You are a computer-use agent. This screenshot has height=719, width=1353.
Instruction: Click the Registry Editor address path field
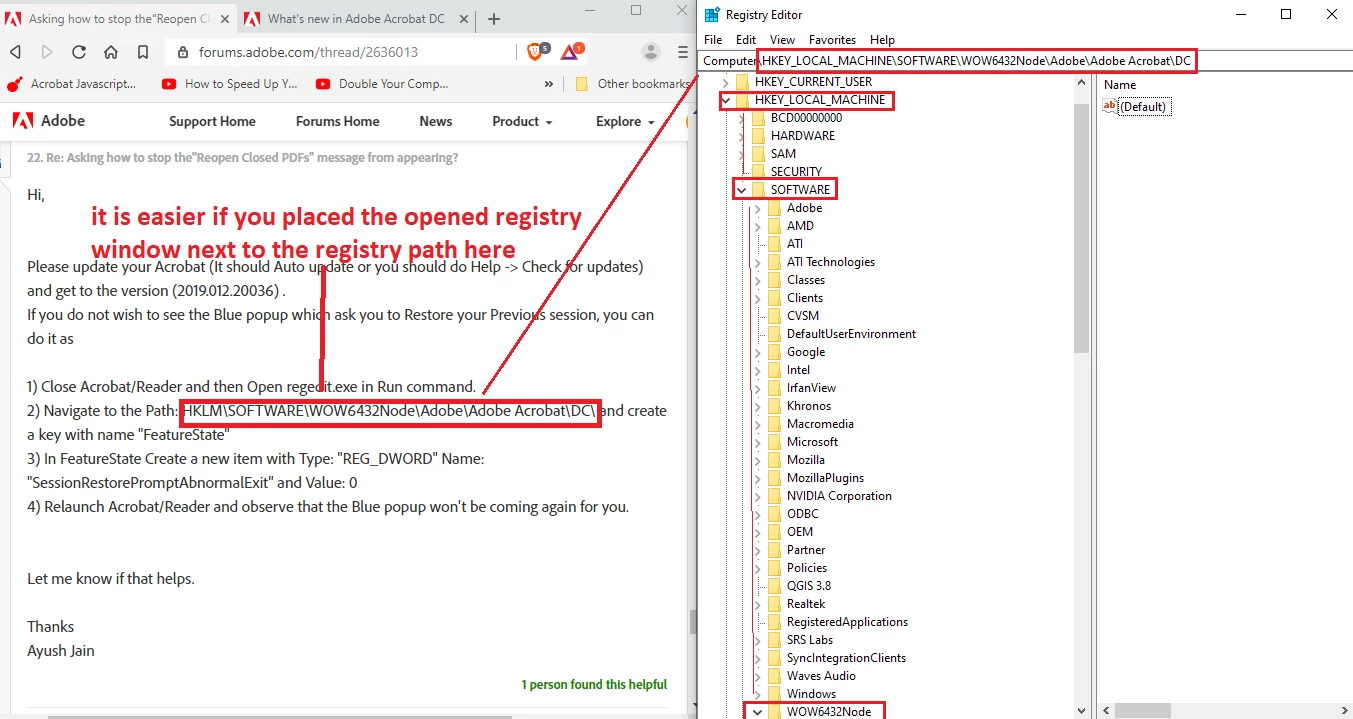(1025, 61)
